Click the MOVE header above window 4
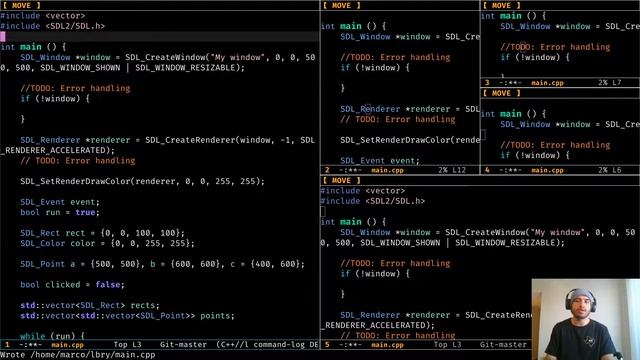The height and width of the screenshot is (360, 640). [502, 93]
